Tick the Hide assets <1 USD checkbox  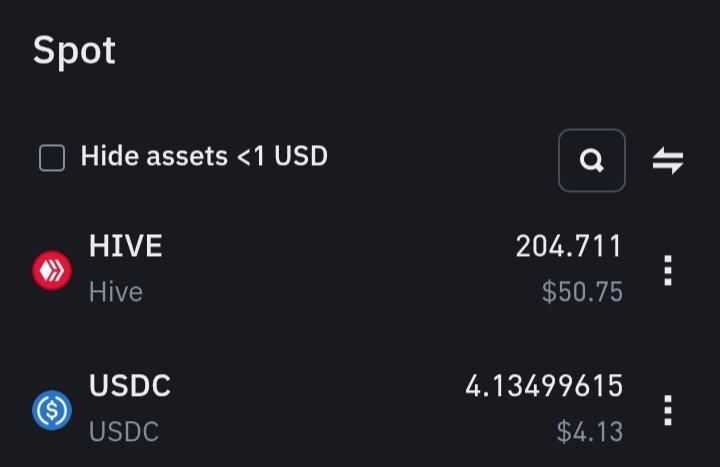click(x=52, y=158)
